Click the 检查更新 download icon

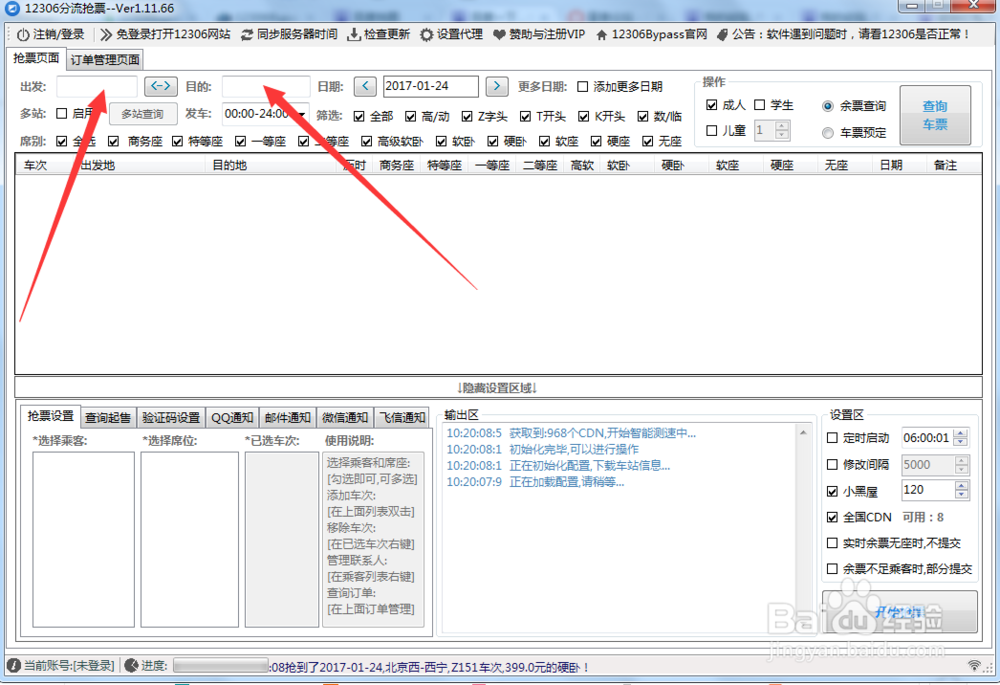tap(353, 34)
